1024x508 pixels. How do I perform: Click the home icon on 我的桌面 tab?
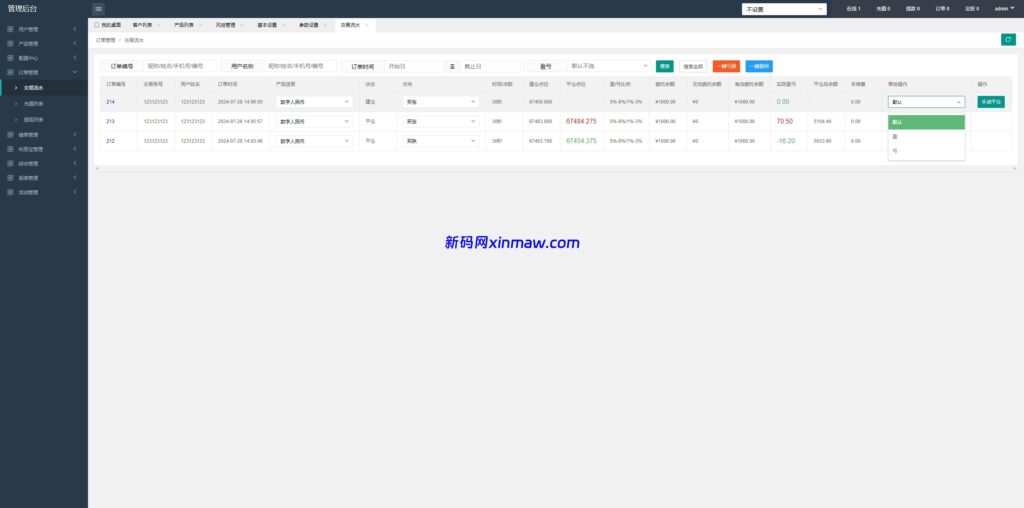[x=97, y=23]
